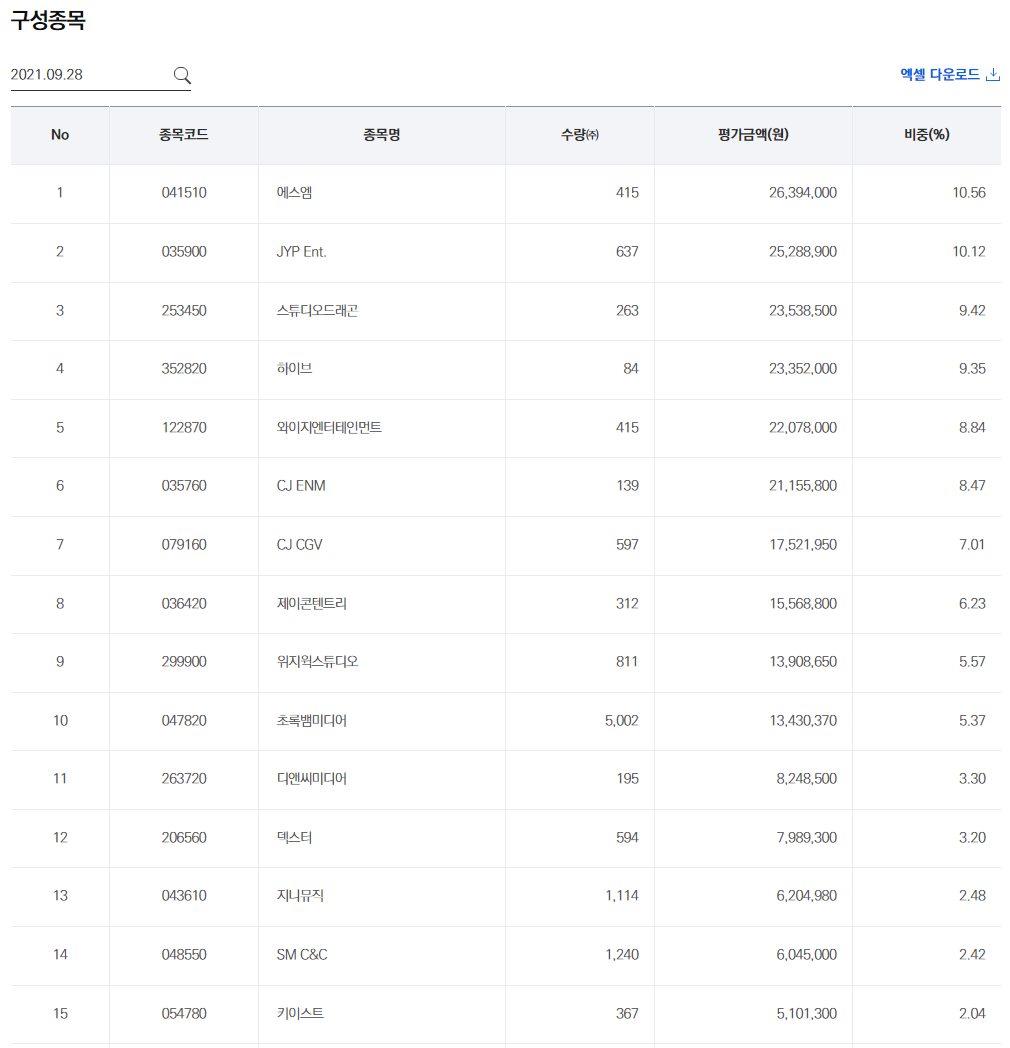Click the stock name 제이콘텐트리
1010x1048 pixels.
[x=311, y=604]
